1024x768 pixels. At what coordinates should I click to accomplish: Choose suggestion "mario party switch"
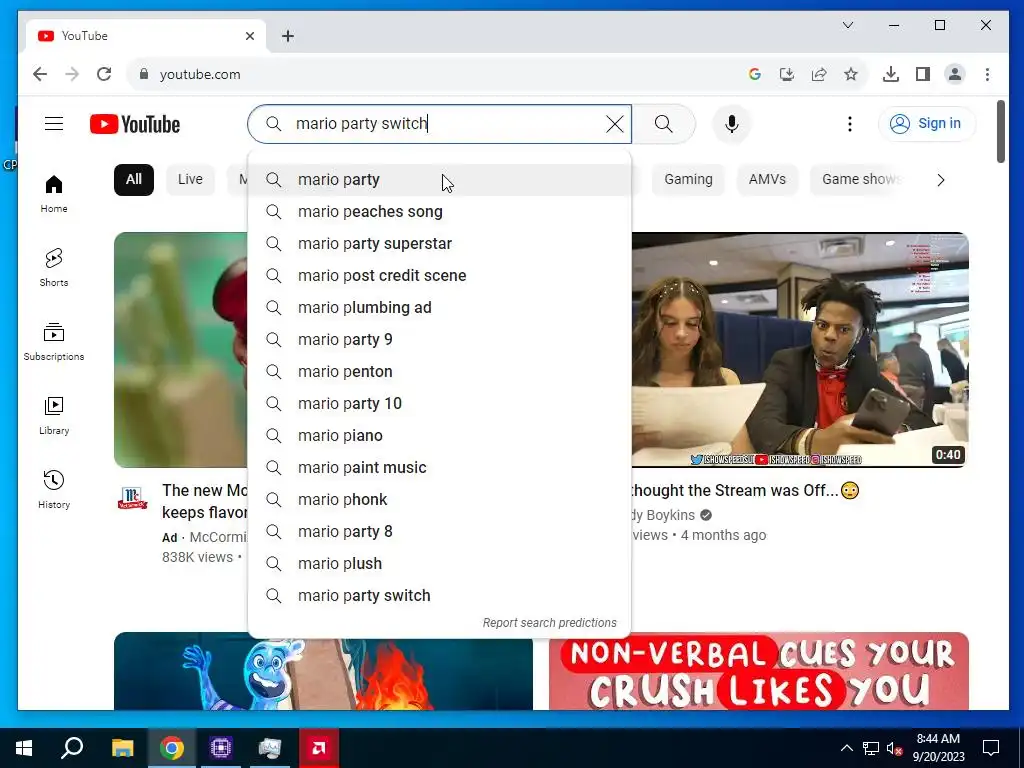point(440,596)
